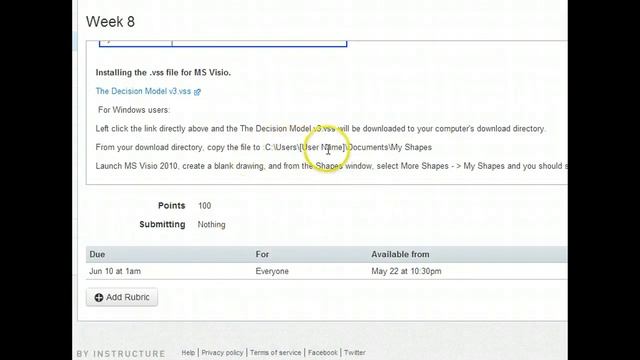The width and height of the screenshot is (640, 360).
Task: Click the Submitting value Nothing
Action: 211,224
